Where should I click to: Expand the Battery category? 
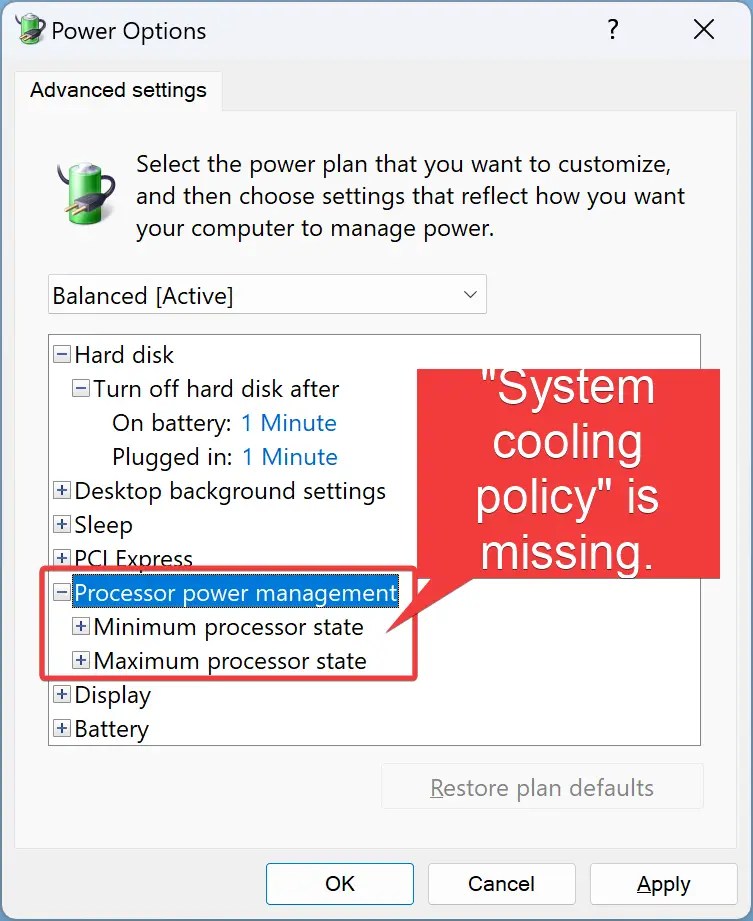click(62, 729)
